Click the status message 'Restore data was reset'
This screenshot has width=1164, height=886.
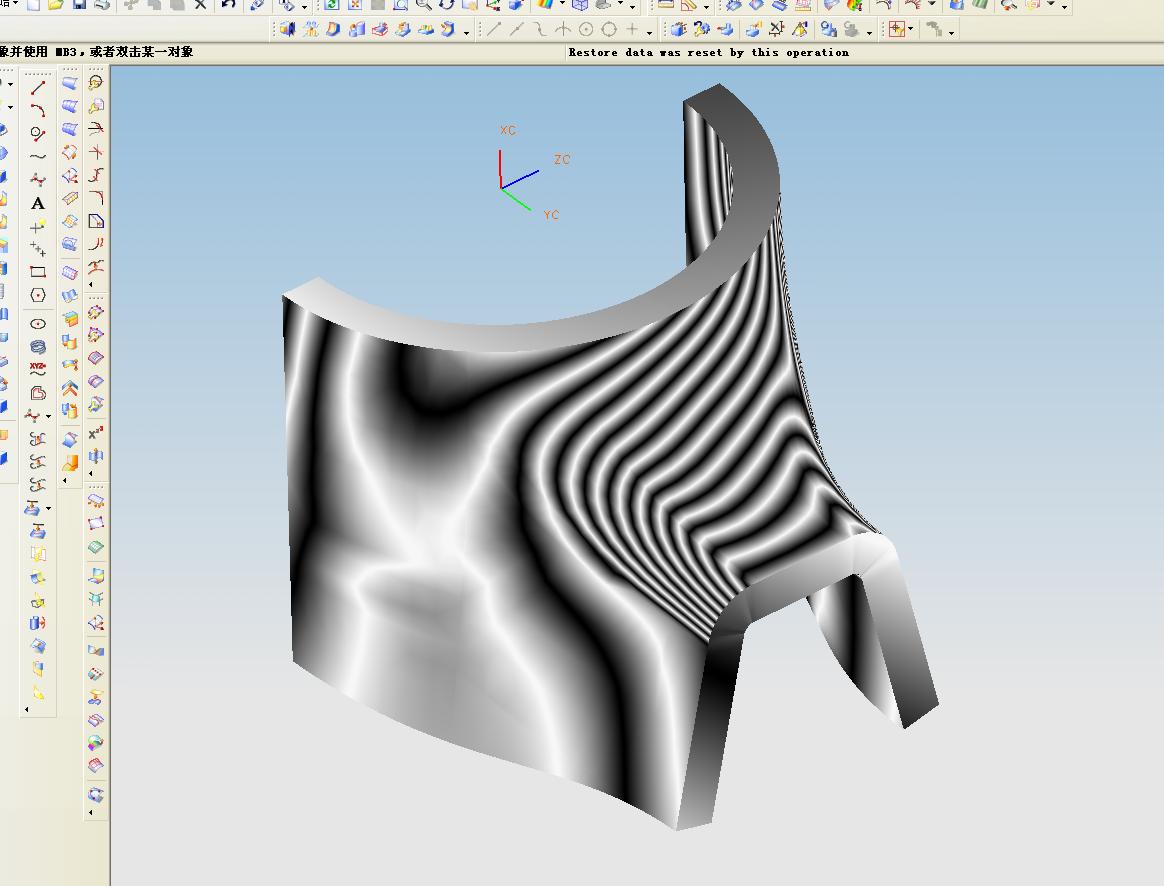click(708, 53)
